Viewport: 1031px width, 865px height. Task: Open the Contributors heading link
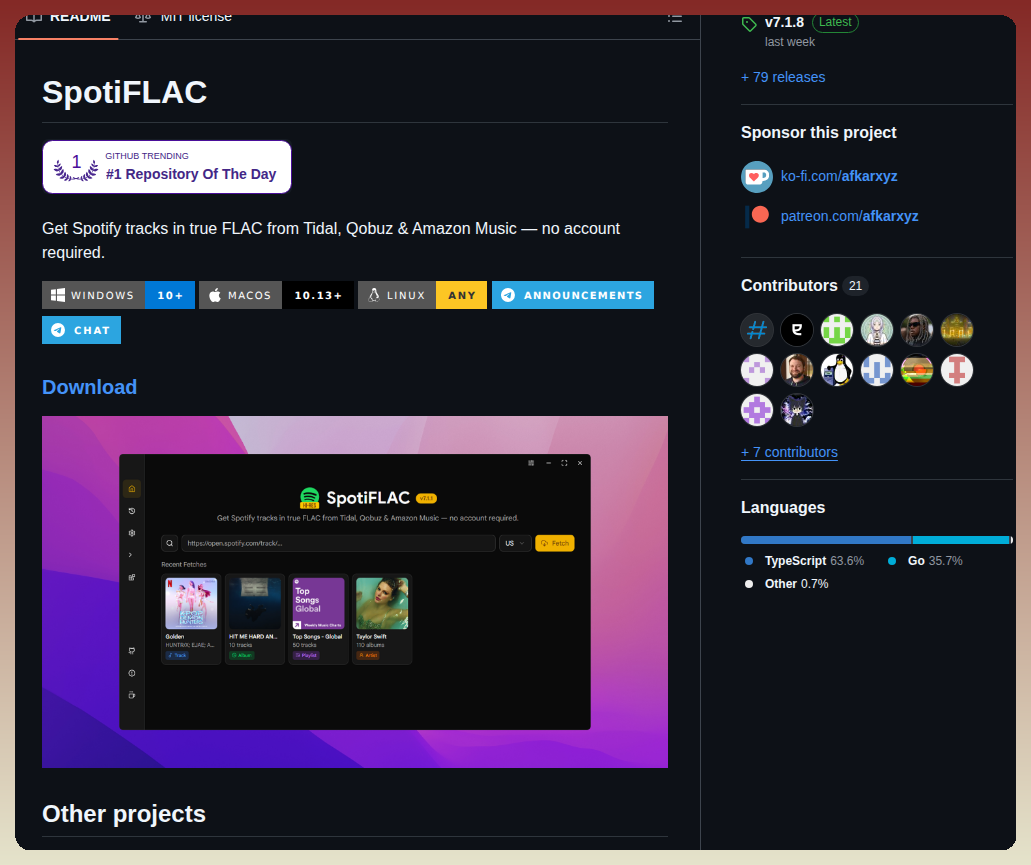(x=789, y=285)
